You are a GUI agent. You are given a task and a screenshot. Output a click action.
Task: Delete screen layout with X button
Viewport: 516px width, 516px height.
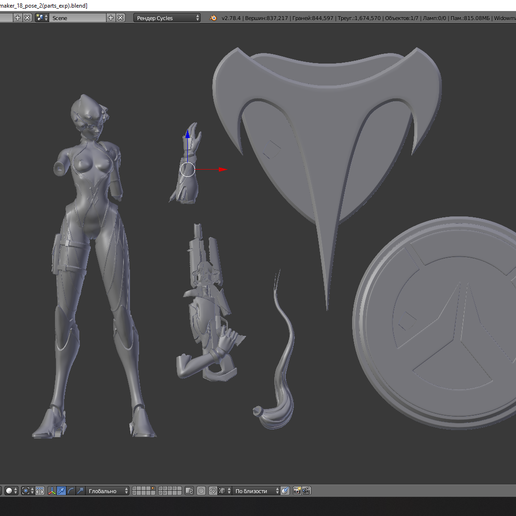(27, 18)
